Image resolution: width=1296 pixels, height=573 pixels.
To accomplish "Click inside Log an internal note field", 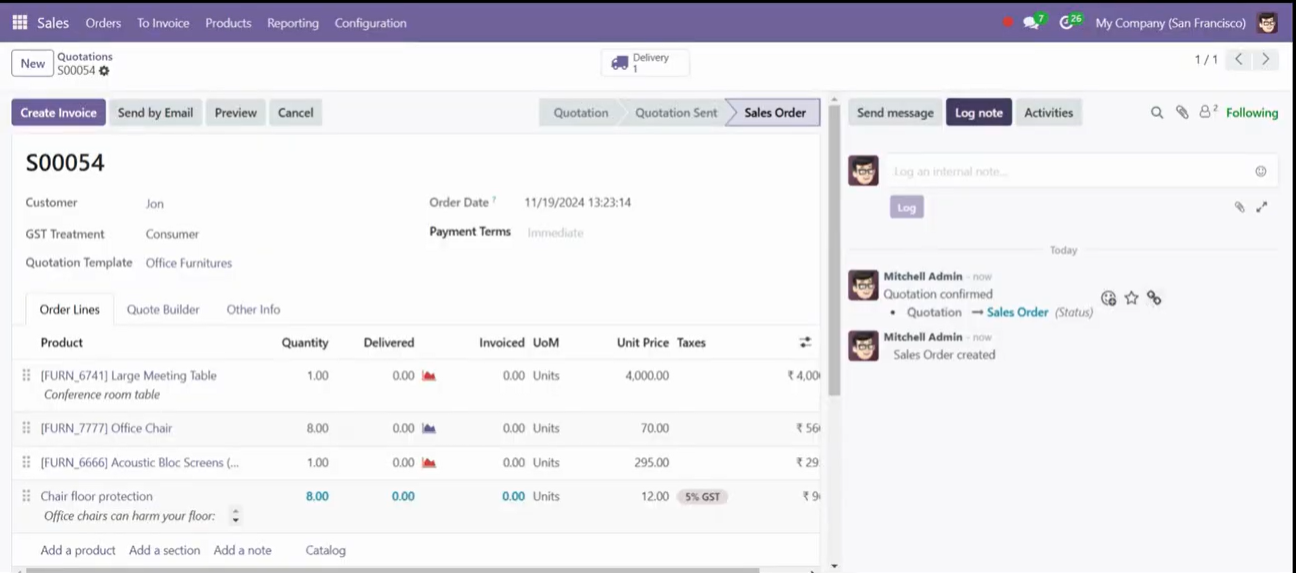I will [x=1070, y=172].
